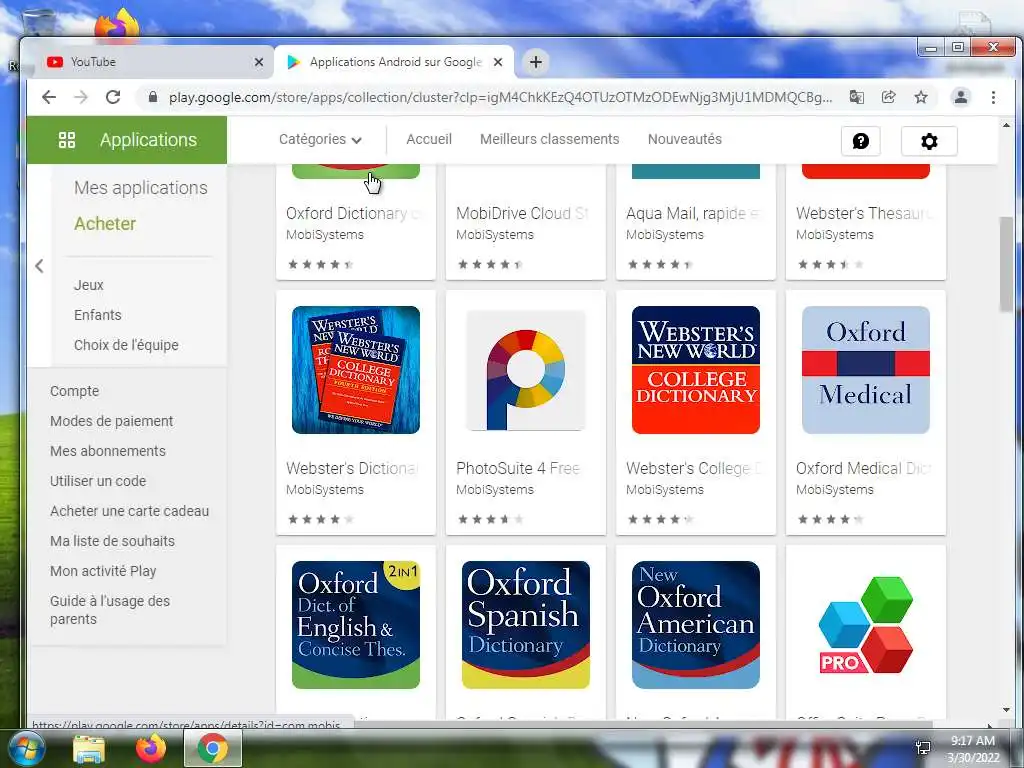Open Mes applications
The height and width of the screenshot is (768, 1024).
140,188
